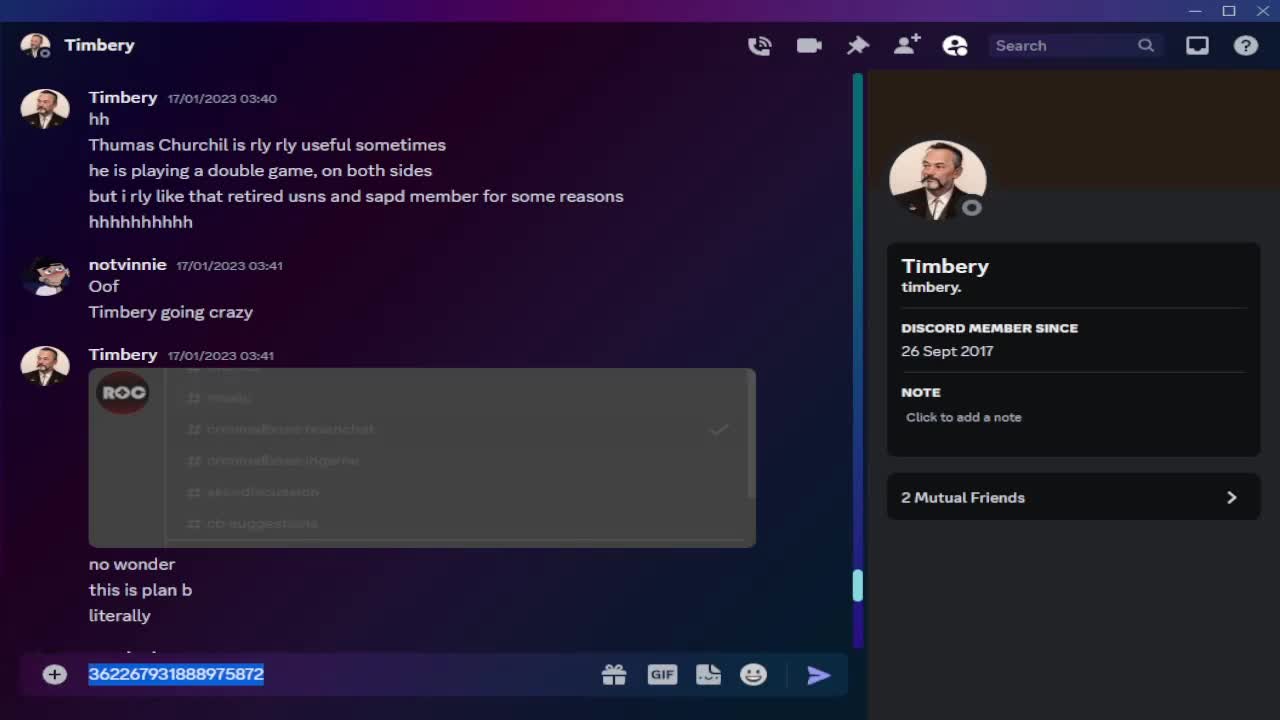Click the chat scrollbar thumb
Viewport: 1280px width, 720px height.
(x=857, y=585)
